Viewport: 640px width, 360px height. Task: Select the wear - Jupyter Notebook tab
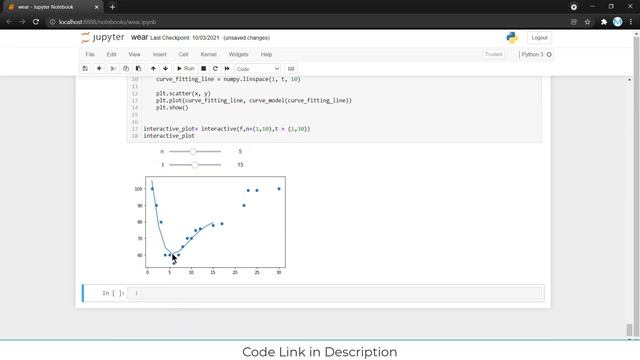[52, 7]
